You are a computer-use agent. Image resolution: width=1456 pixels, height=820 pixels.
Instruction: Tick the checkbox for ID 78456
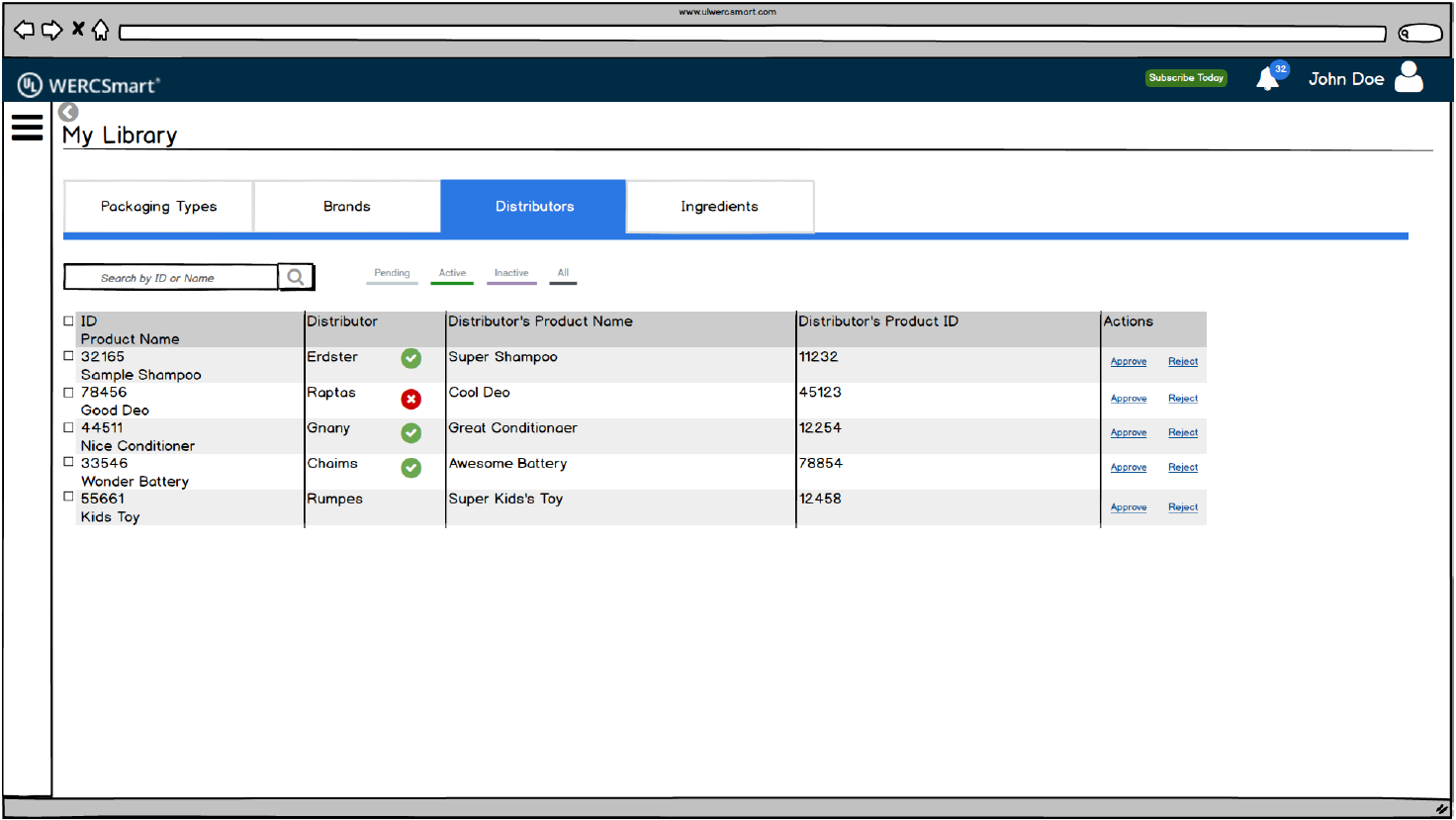coord(68,393)
